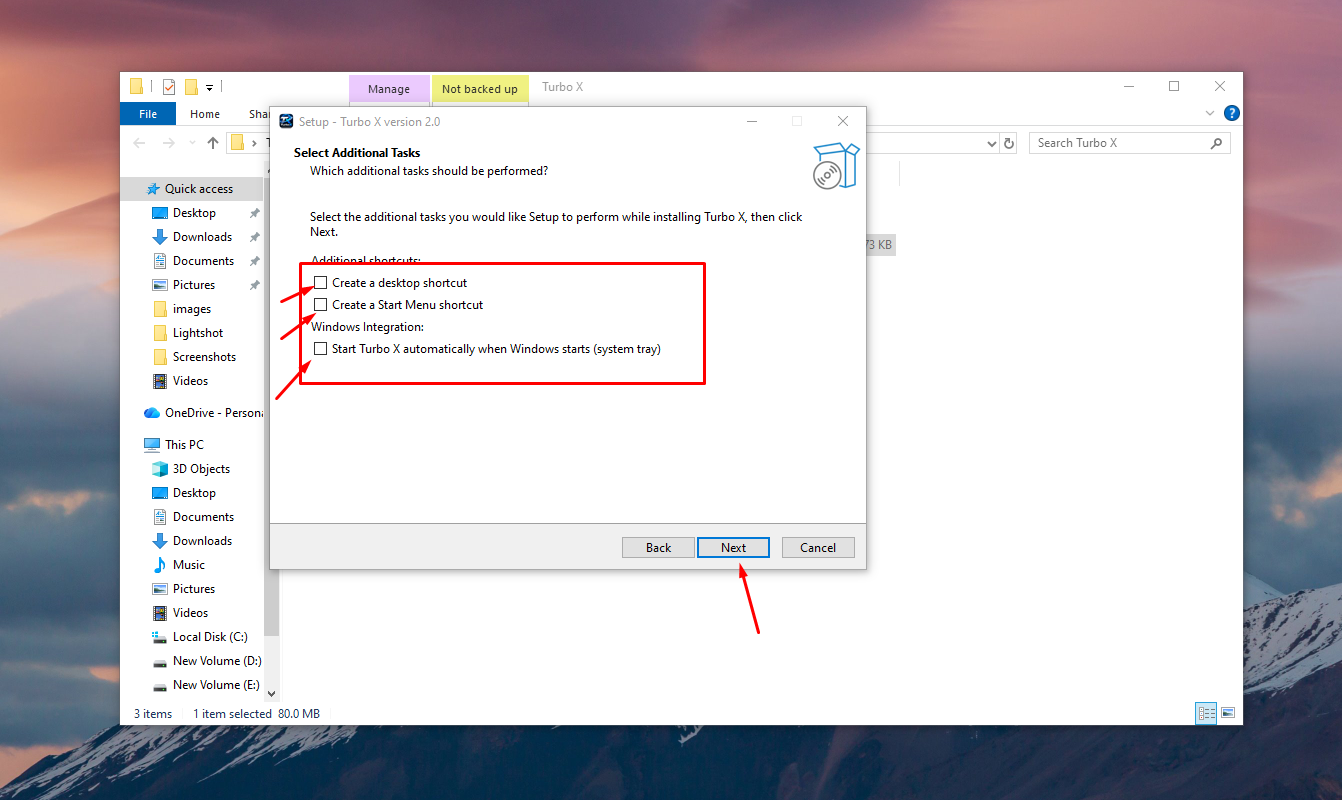Navigate up one folder level
This screenshot has width=1342, height=800.
(213, 143)
